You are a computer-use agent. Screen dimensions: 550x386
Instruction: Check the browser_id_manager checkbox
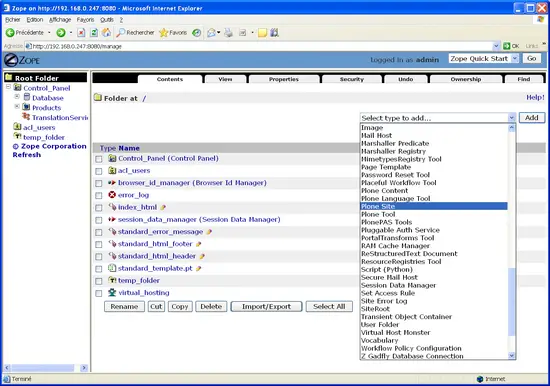click(99, 184)
